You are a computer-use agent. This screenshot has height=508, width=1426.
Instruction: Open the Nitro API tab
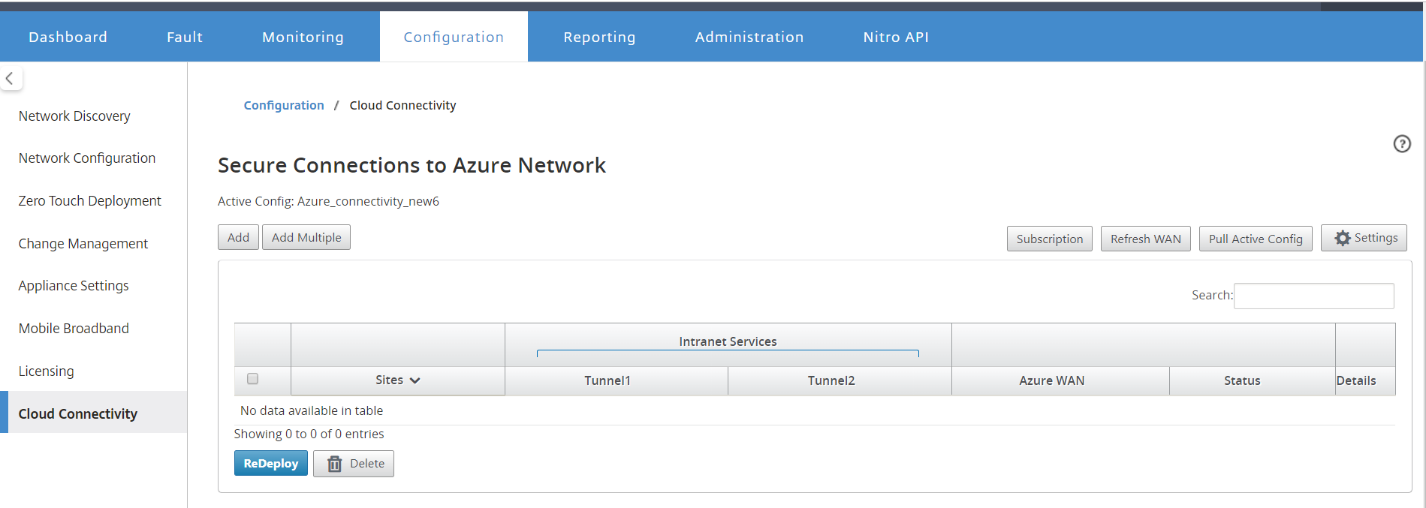tap(896, 37)
